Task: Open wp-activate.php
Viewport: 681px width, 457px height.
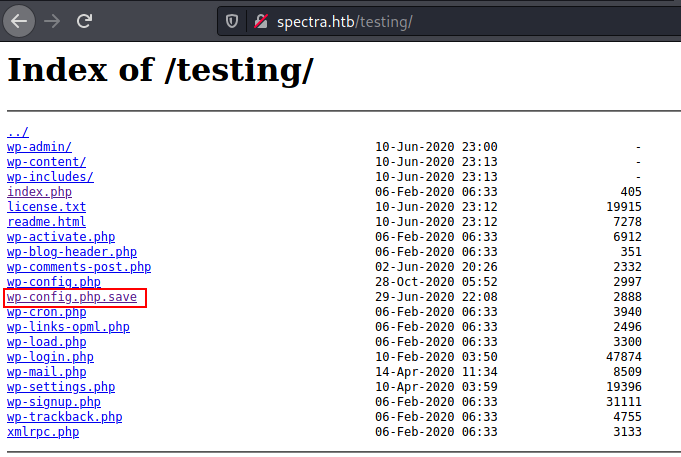Action: [x=61, y=237]
